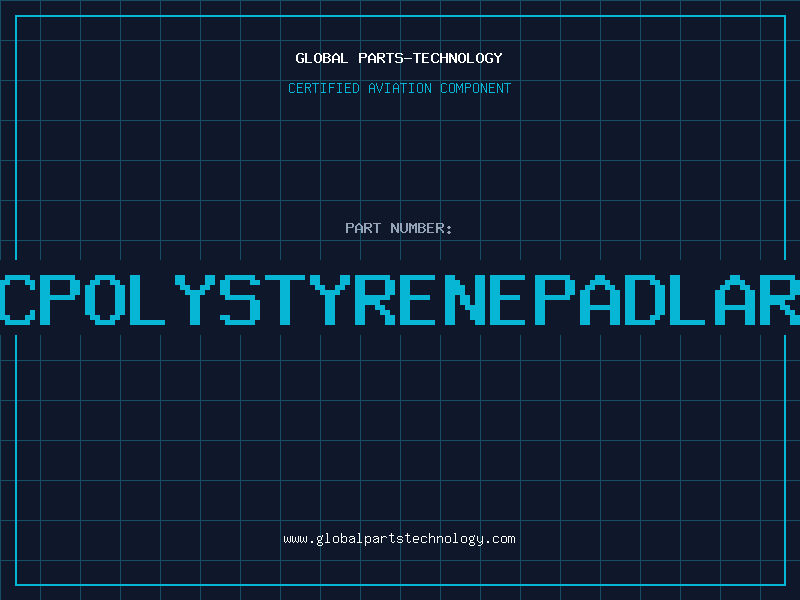Click the large POLYSTYRENEPADLAR part number text
The image size is (800, 600).
[x=400, y=300]
